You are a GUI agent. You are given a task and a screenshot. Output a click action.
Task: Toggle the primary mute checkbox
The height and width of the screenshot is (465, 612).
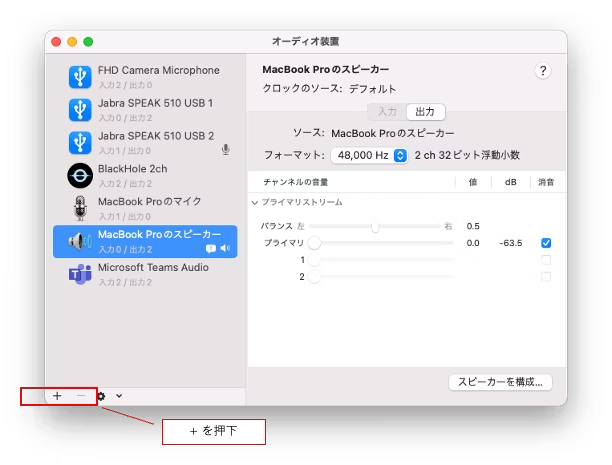pyautogui.click(x=546, y=243)
